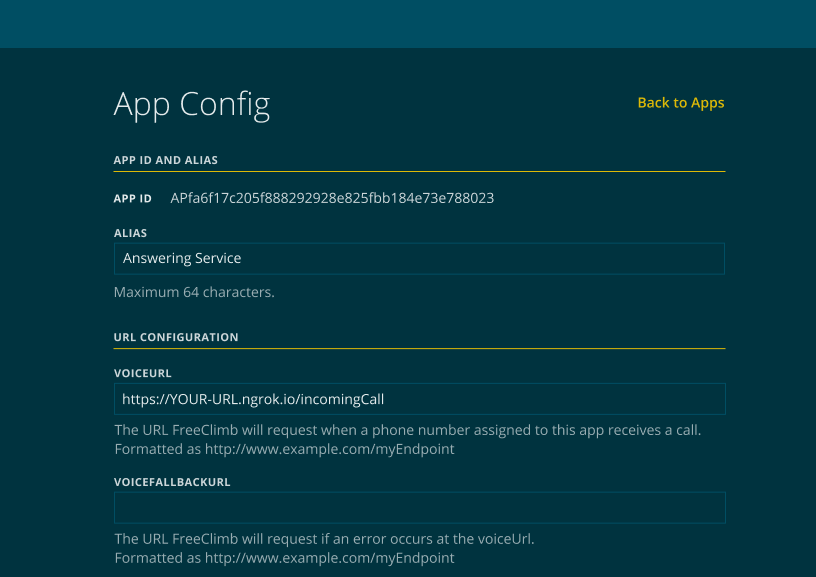Image resolution: width=816 pixels, height=577 pixels.
Task: Click the hint about a phone number receiving a call
Action: coord(407,430)
